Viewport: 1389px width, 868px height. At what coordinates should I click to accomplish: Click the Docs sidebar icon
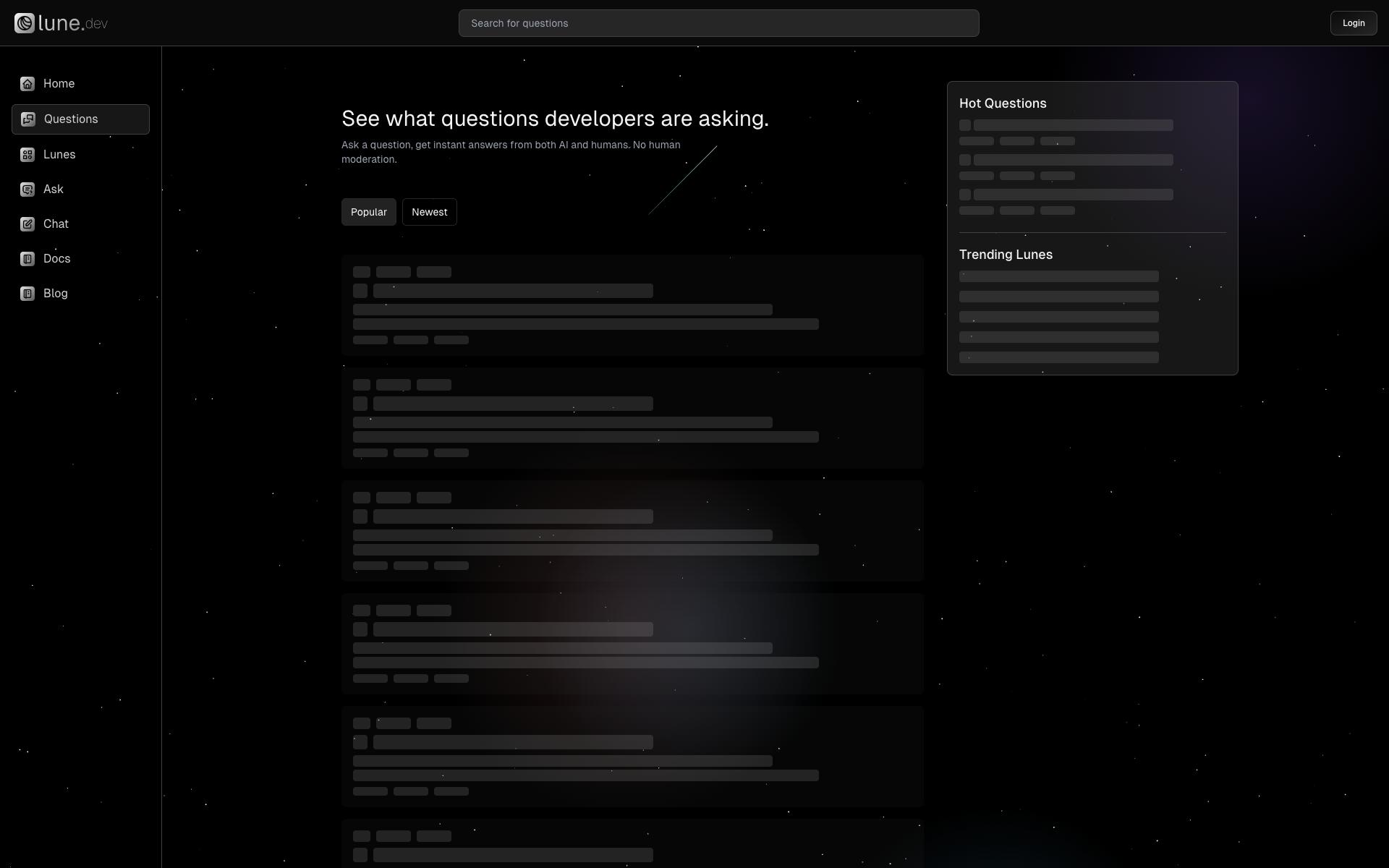[x=27, y=259]
